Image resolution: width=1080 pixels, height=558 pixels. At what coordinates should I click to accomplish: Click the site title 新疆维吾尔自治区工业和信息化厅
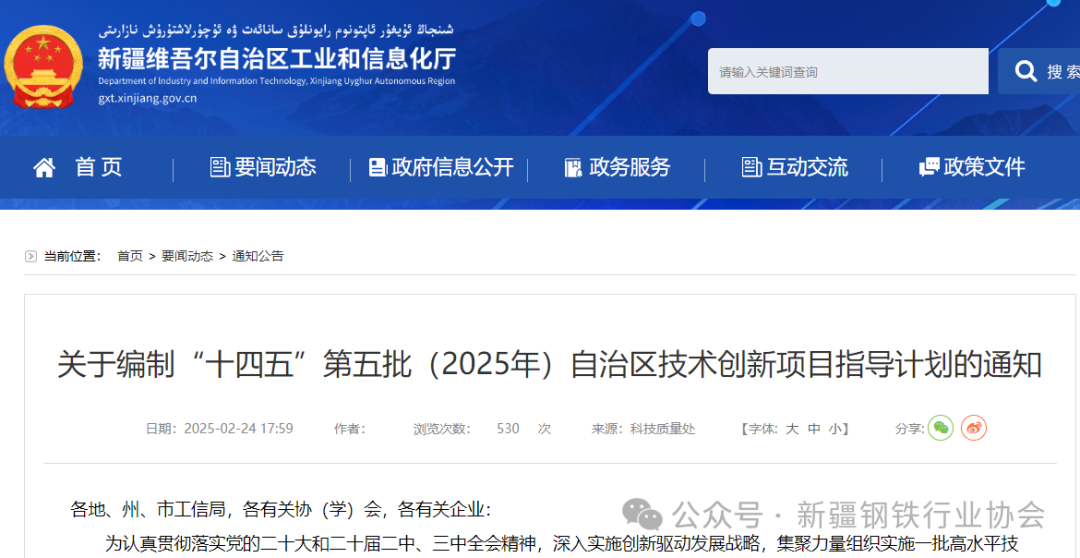[277, 58]
